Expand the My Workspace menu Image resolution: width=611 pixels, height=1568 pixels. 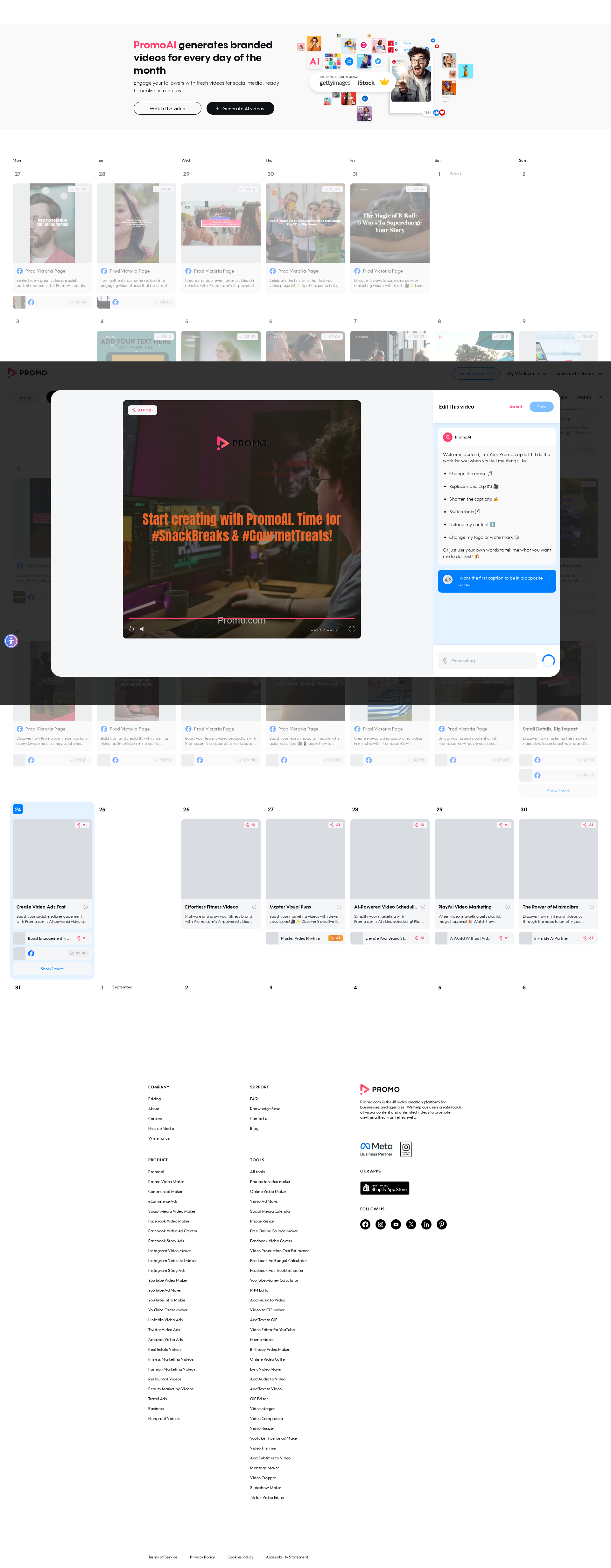tap(527, 373)
